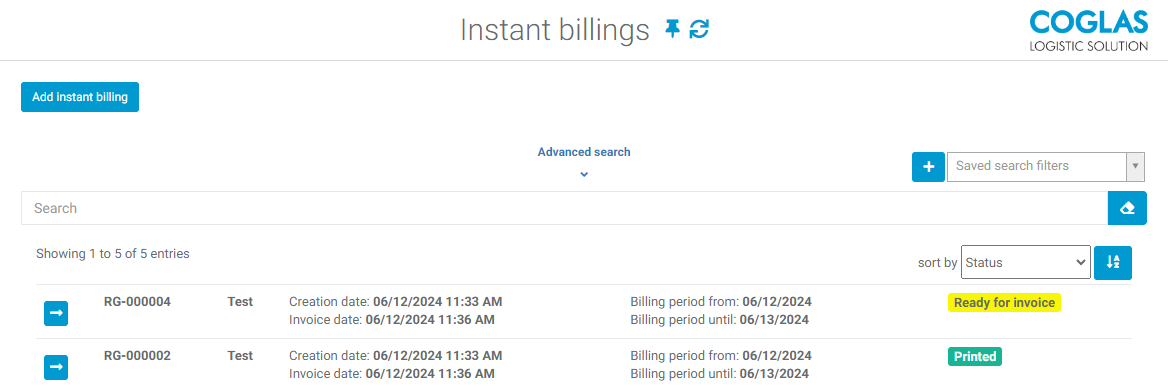Click the Instant billings page title
The image size is (1168, 392).
click(x=555, y=30)
